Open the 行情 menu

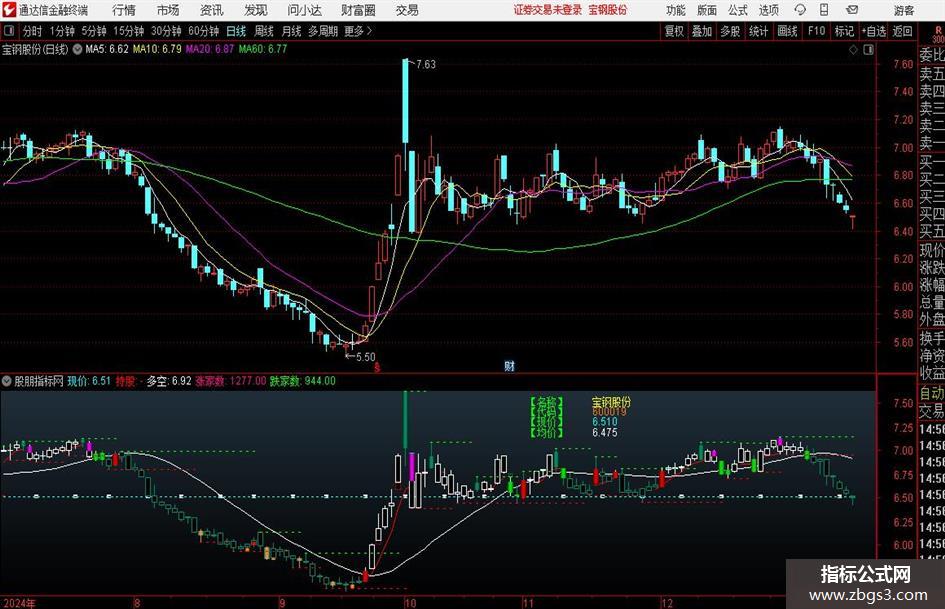[124, 10]
